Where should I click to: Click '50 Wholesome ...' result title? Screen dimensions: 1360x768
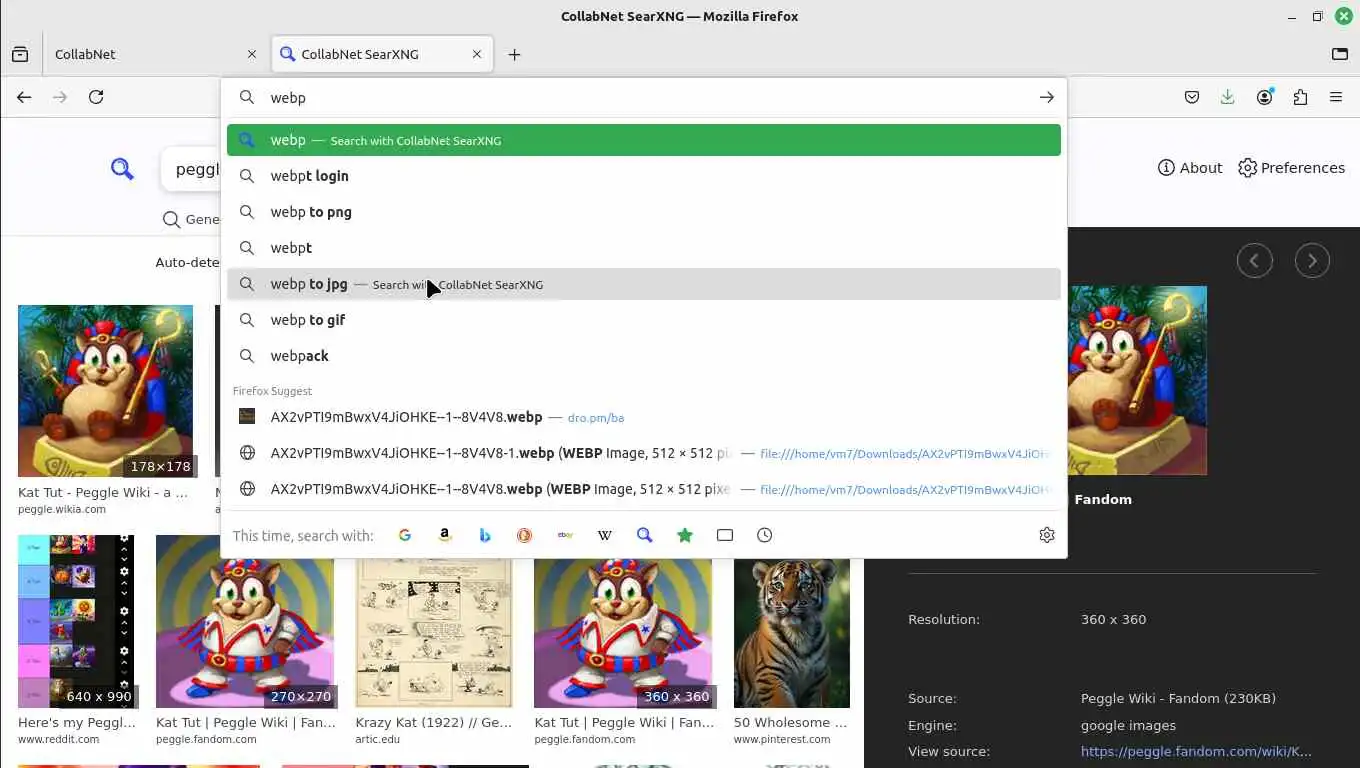(x=790, y=722)
